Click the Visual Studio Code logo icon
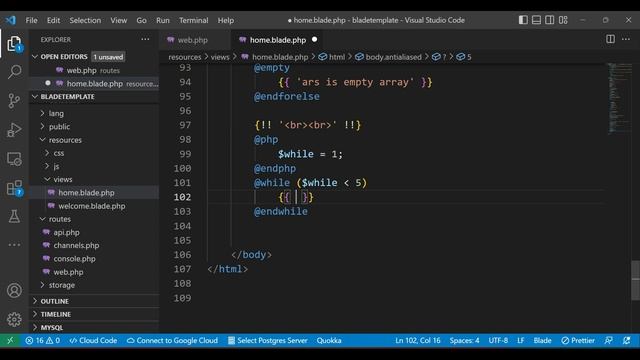The width and height of the screenshot is (640, 360). tap(11, 20)
